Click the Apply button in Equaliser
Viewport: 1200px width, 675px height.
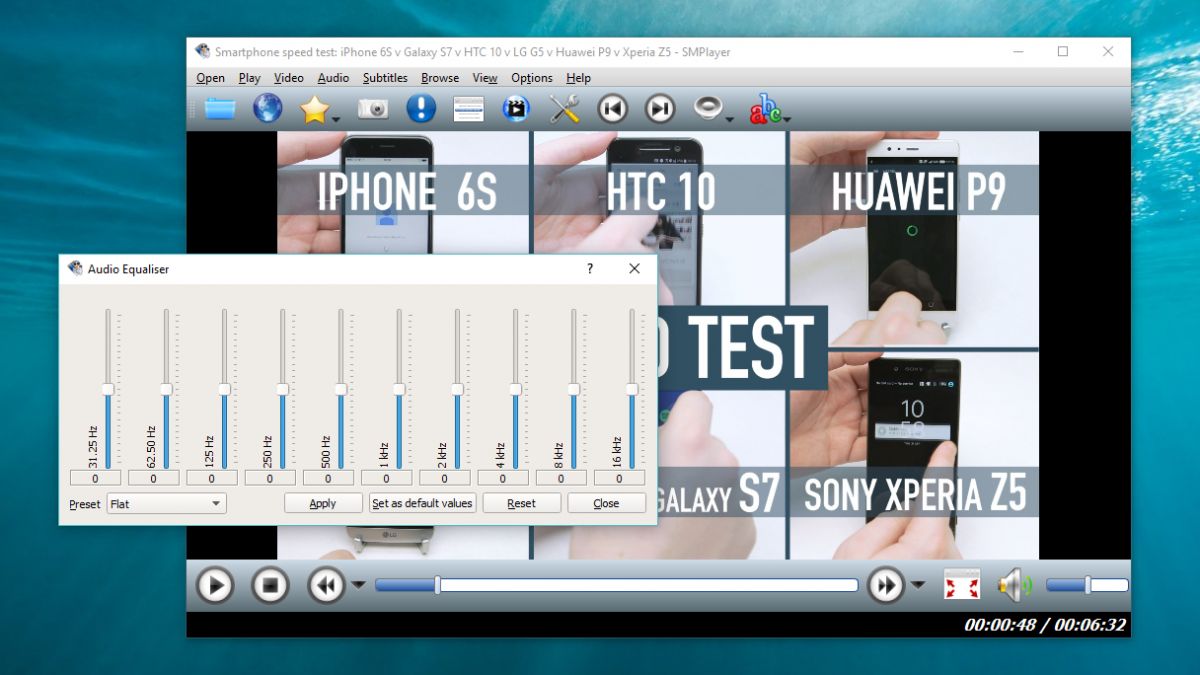click(x=323, y=503)
